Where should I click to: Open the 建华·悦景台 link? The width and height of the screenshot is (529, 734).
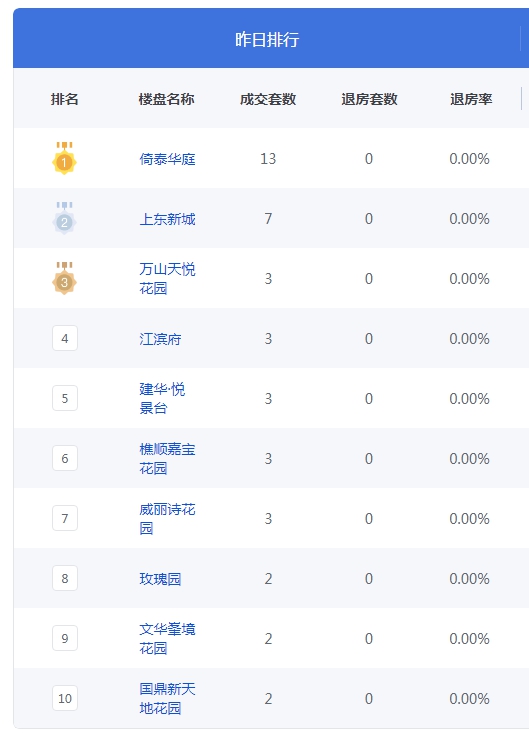point(162,398)
